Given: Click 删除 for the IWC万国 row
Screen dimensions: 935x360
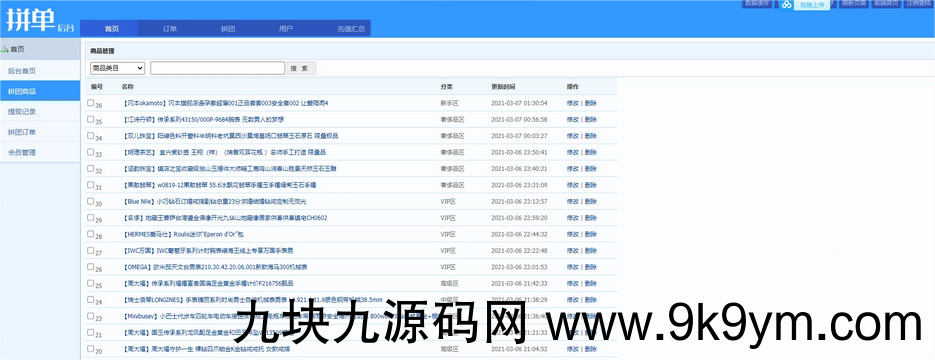Looking at the screenshot, I should (590, 250).
